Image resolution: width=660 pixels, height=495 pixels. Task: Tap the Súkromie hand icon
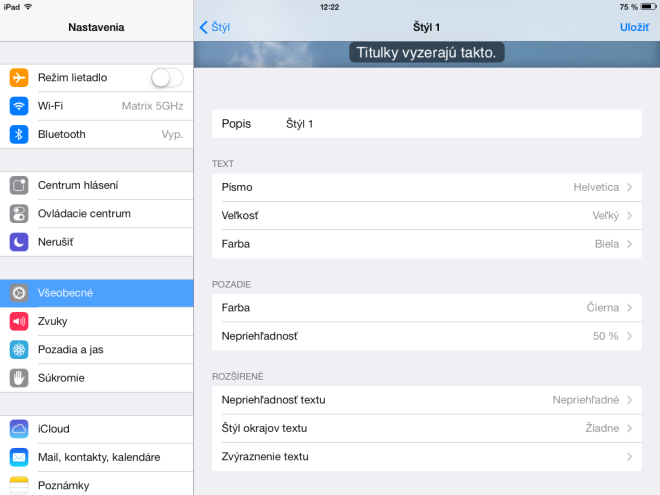tap(19, 378)
